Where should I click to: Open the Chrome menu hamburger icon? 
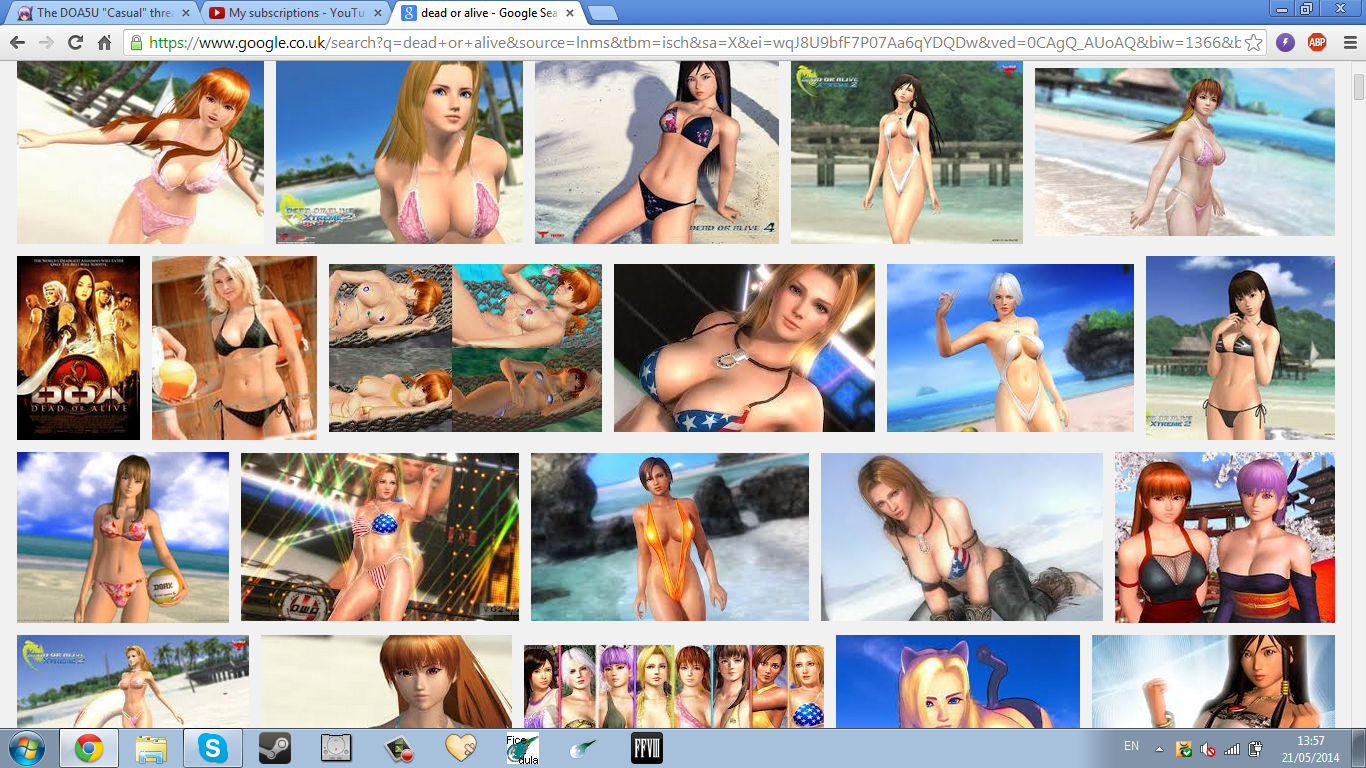tap(1347, 43)
